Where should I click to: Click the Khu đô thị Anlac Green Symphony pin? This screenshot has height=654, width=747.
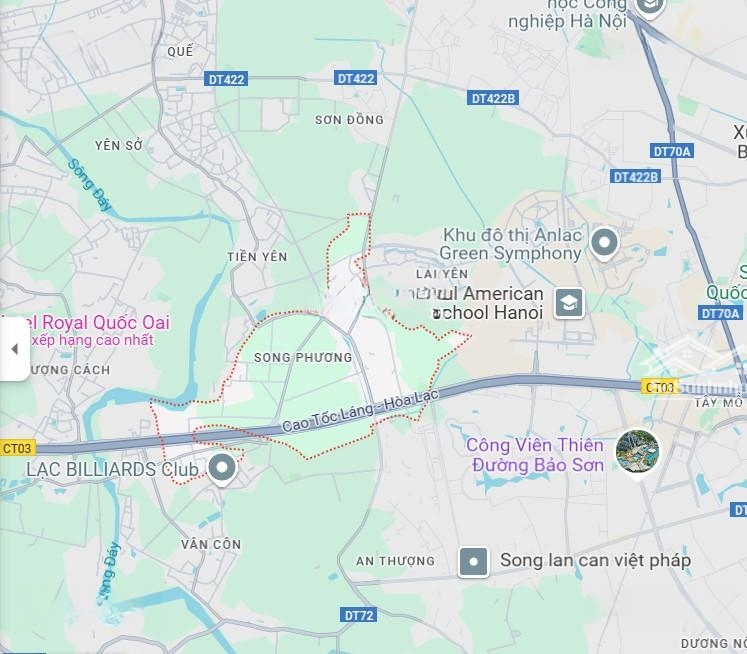604,243
